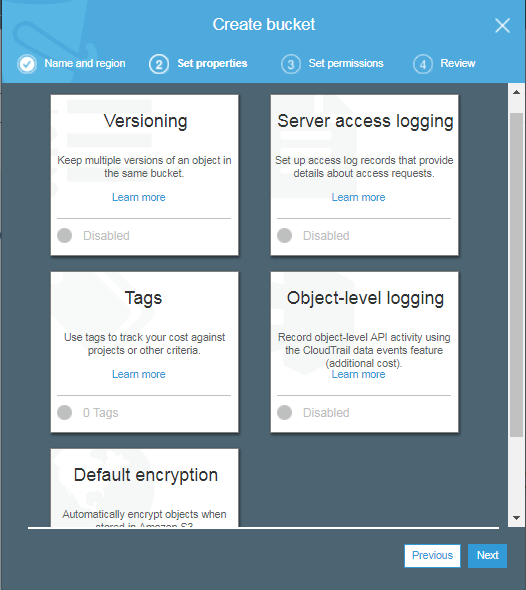The image size is (526, 590).
Task: Open the Tags card
Action: pyautogui.click(x=144, y=352)
